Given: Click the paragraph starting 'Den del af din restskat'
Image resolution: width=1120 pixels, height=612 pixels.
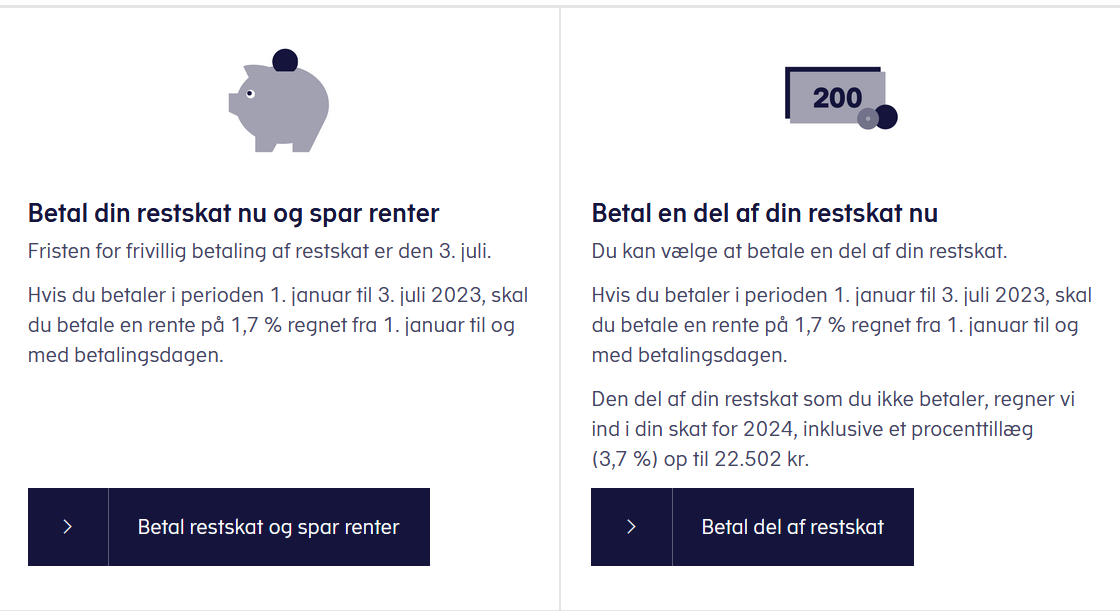Looking at the screenshot, I should click(833, 428).
